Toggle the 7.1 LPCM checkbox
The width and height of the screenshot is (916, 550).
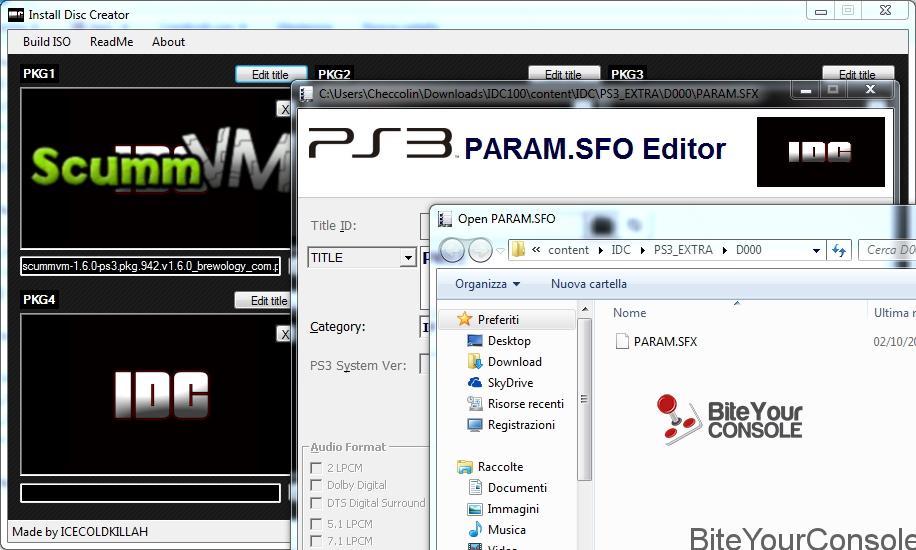click(x=316, y=541)
